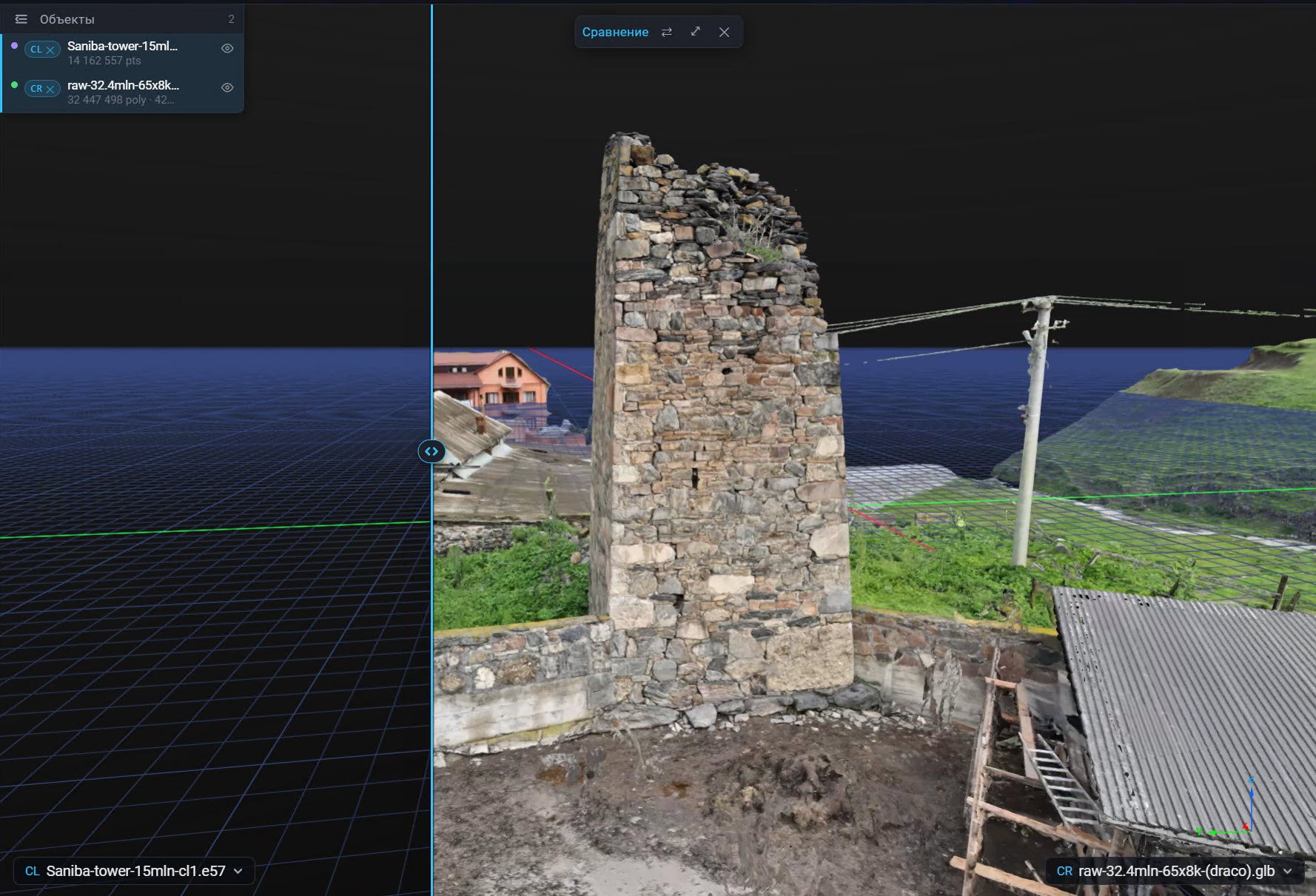Select raw-32.4mln-65x8k object row
This screenshot has width=1316, height=896.
(123, 92)
